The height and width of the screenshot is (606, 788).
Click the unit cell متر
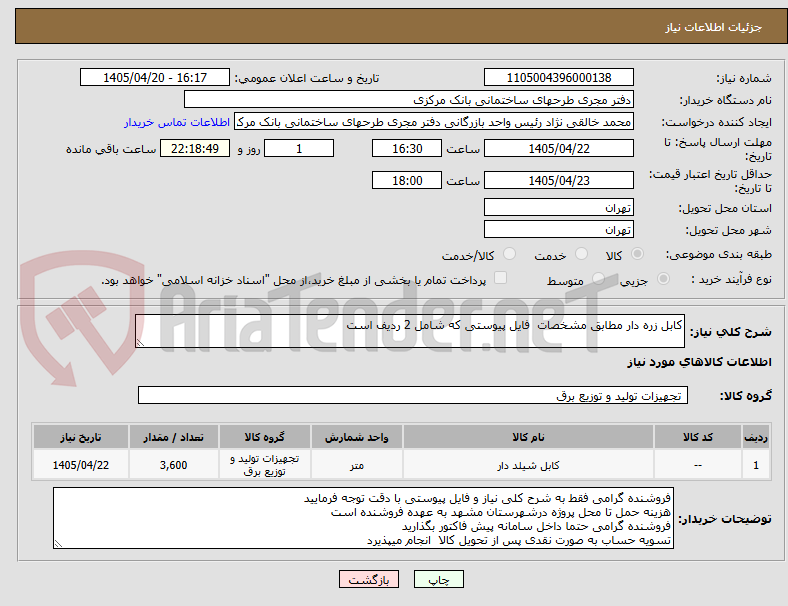[x=356, y=465]
